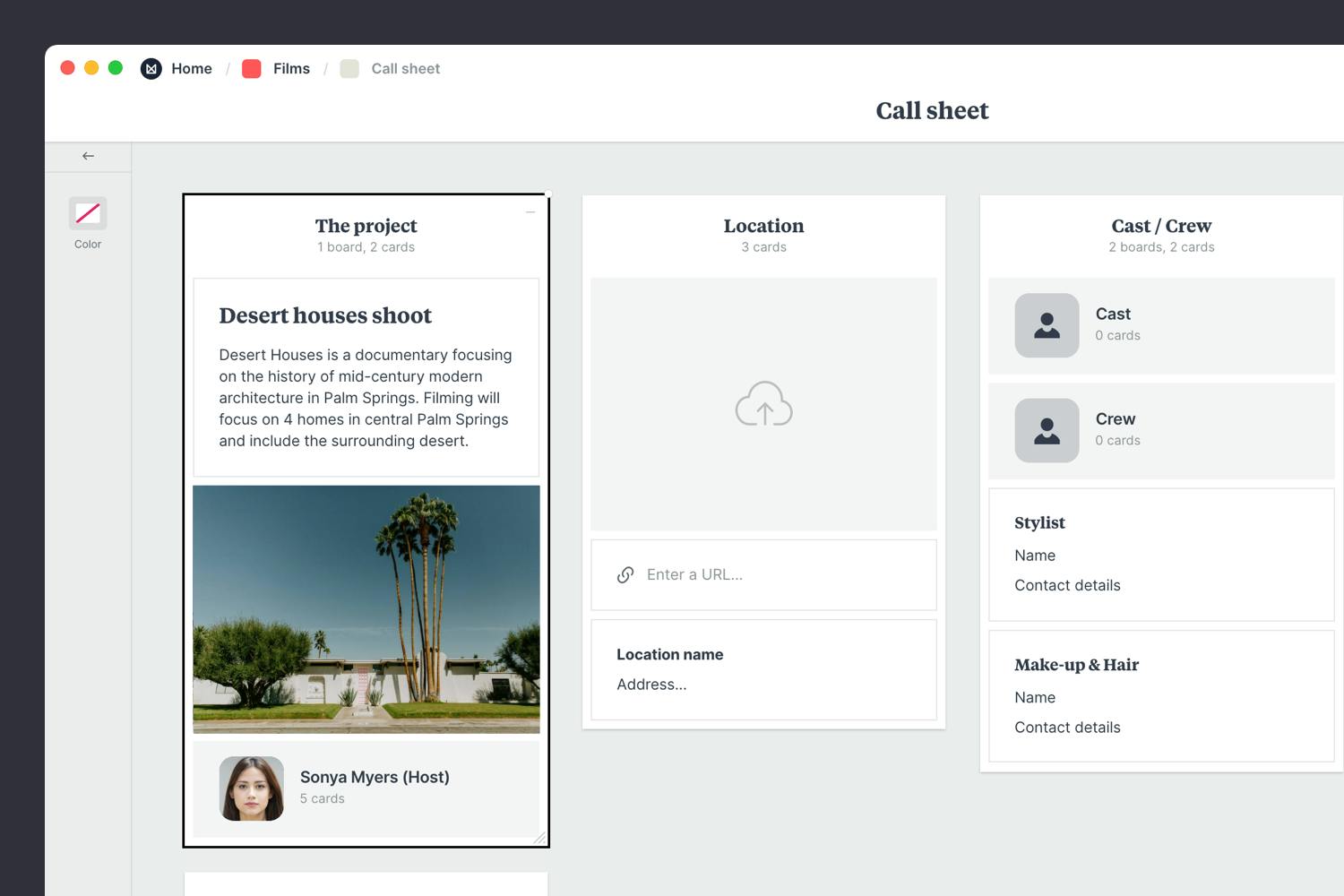The height and width of the screenshot is (896, 1344).
Task: Click the red Films board icon
Action: tap(252, 69)
